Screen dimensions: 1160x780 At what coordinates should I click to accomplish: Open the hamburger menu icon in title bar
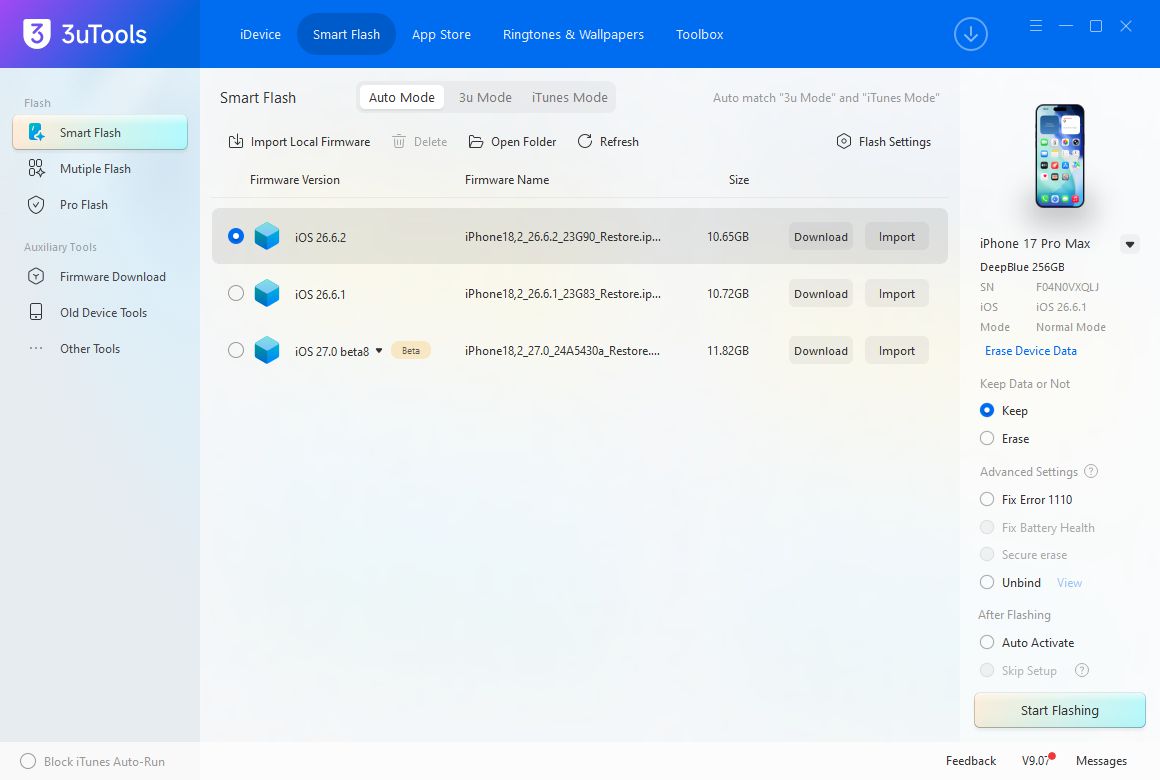1036,26
